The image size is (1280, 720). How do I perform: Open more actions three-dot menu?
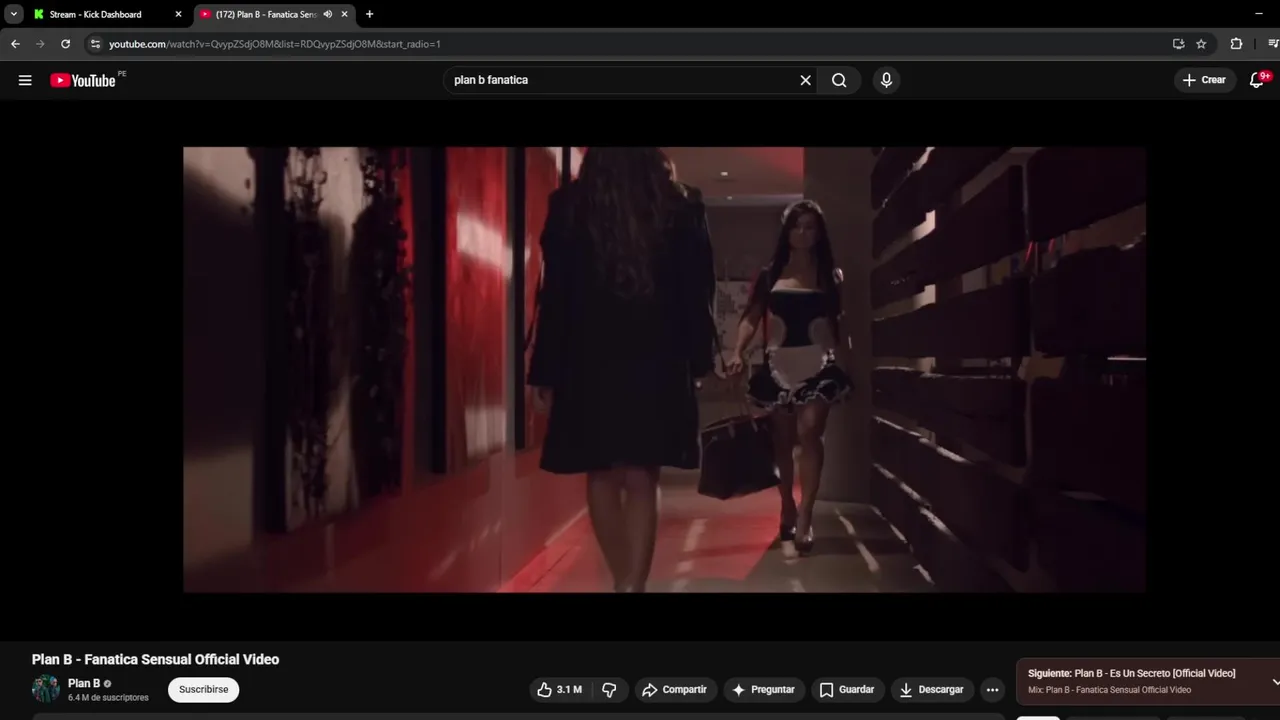[992, 690]
